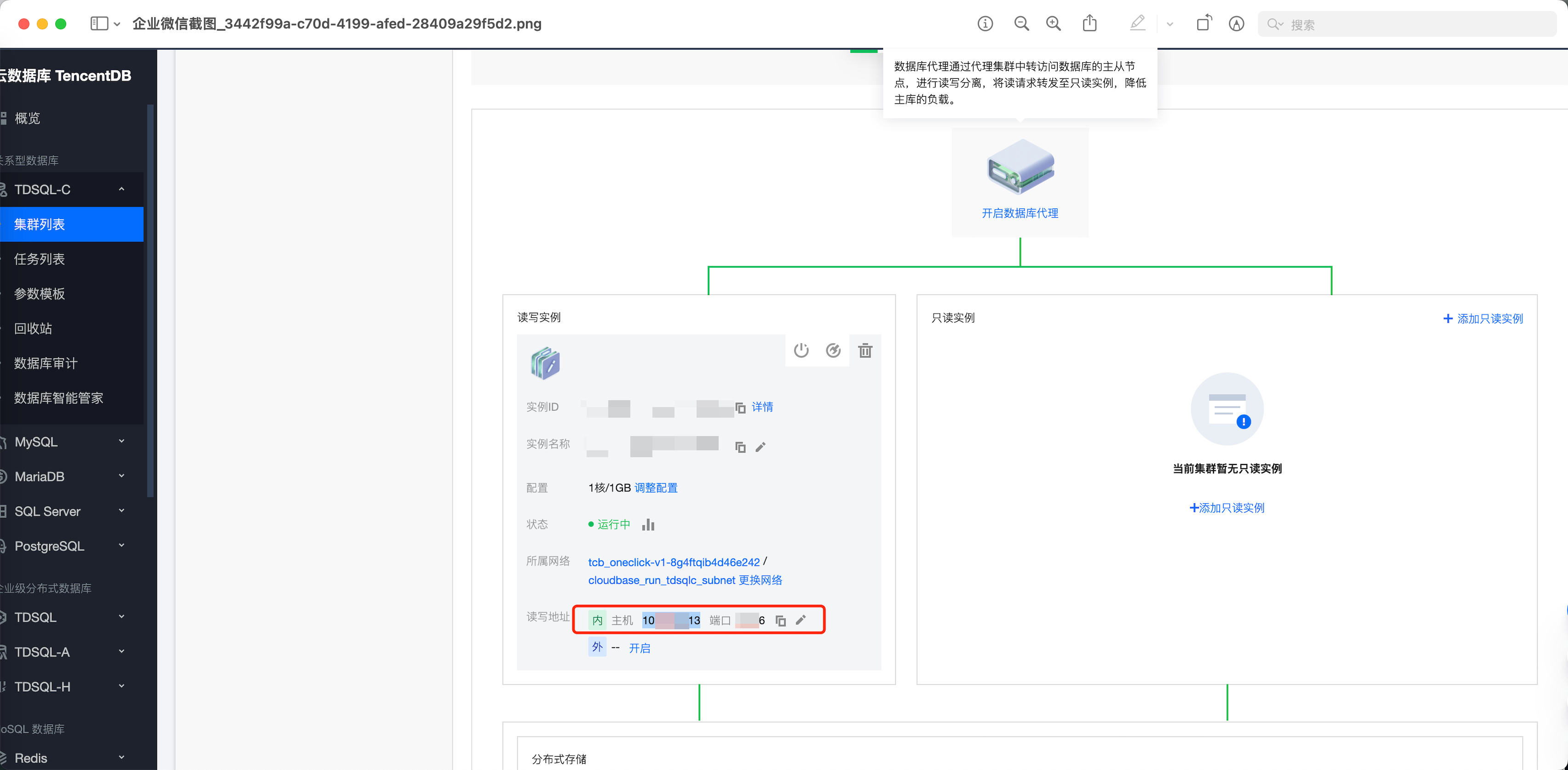1568x770 pixels.
Task: Click the empty read-only instance illustration
Action: [x=1227, y=408]
